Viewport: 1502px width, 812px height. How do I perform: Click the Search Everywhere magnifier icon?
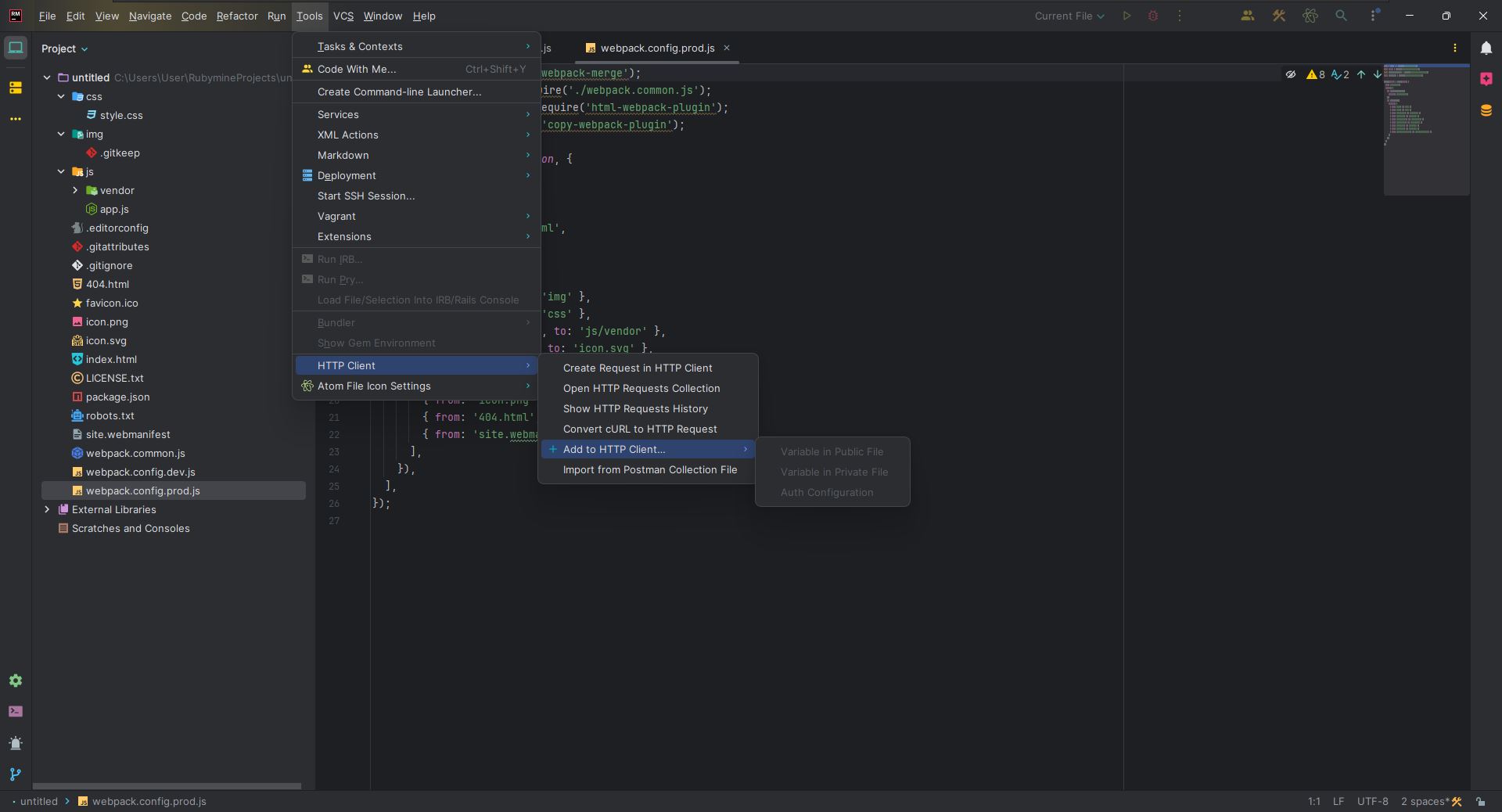[1341, 16]
